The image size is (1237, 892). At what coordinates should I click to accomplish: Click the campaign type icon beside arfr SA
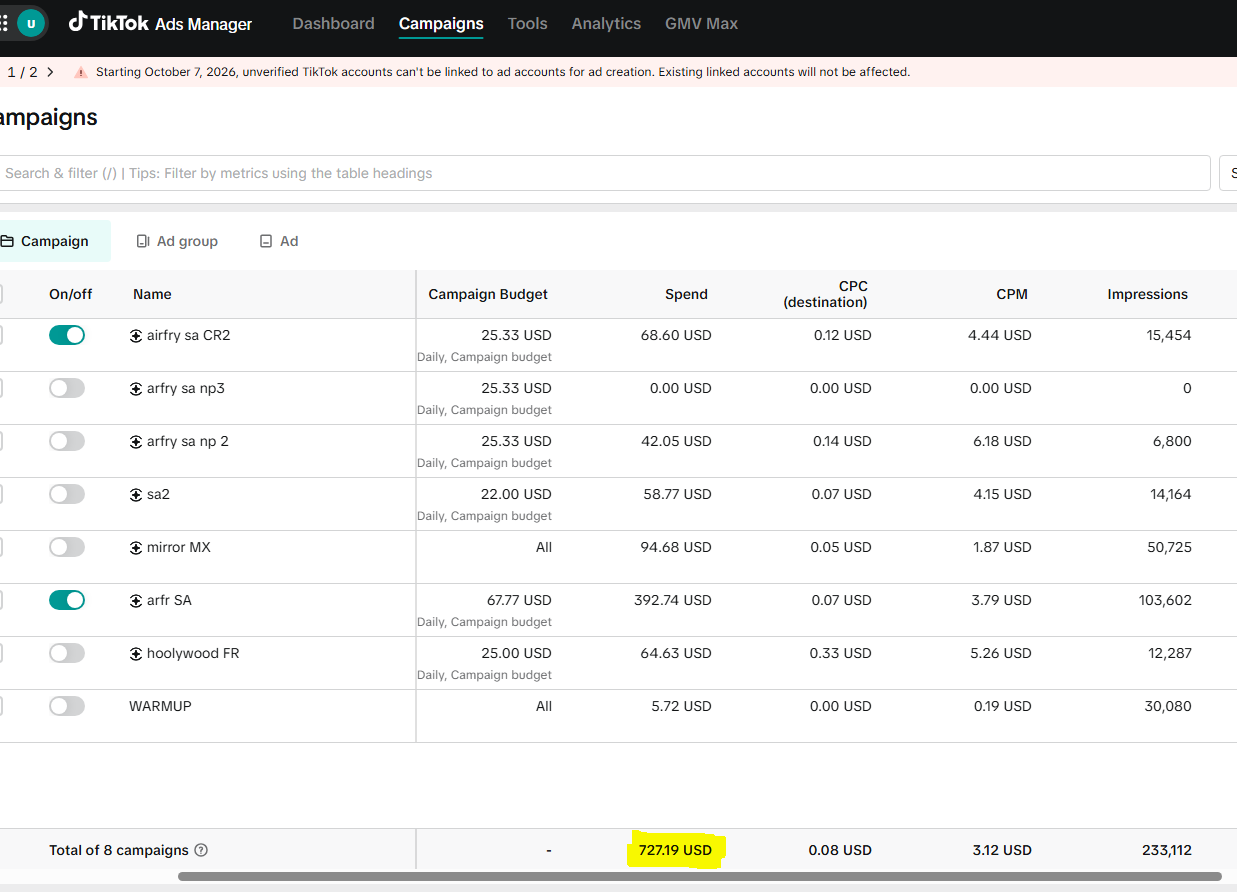click(x=136, y=601)
